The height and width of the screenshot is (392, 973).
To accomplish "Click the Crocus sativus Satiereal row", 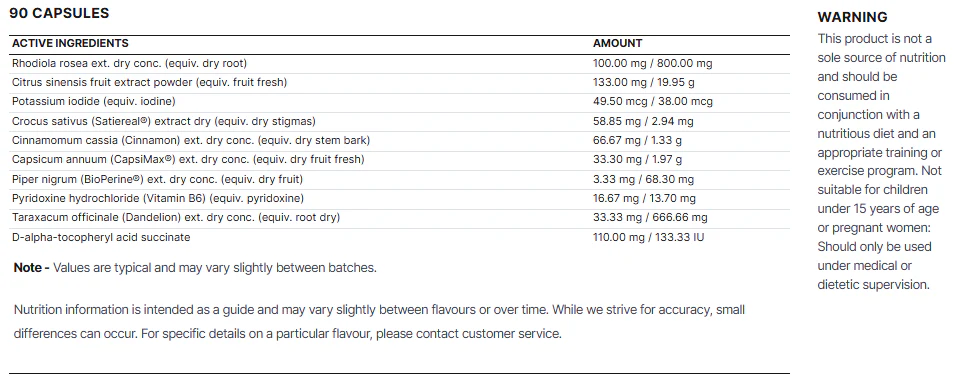I will click(x=400, y=122).
